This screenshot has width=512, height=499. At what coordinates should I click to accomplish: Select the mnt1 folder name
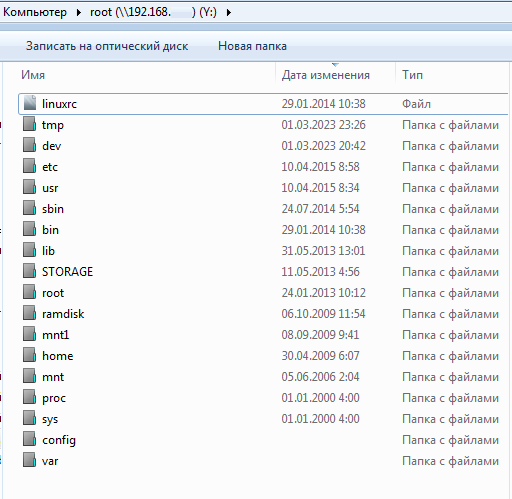click(56, 335)
